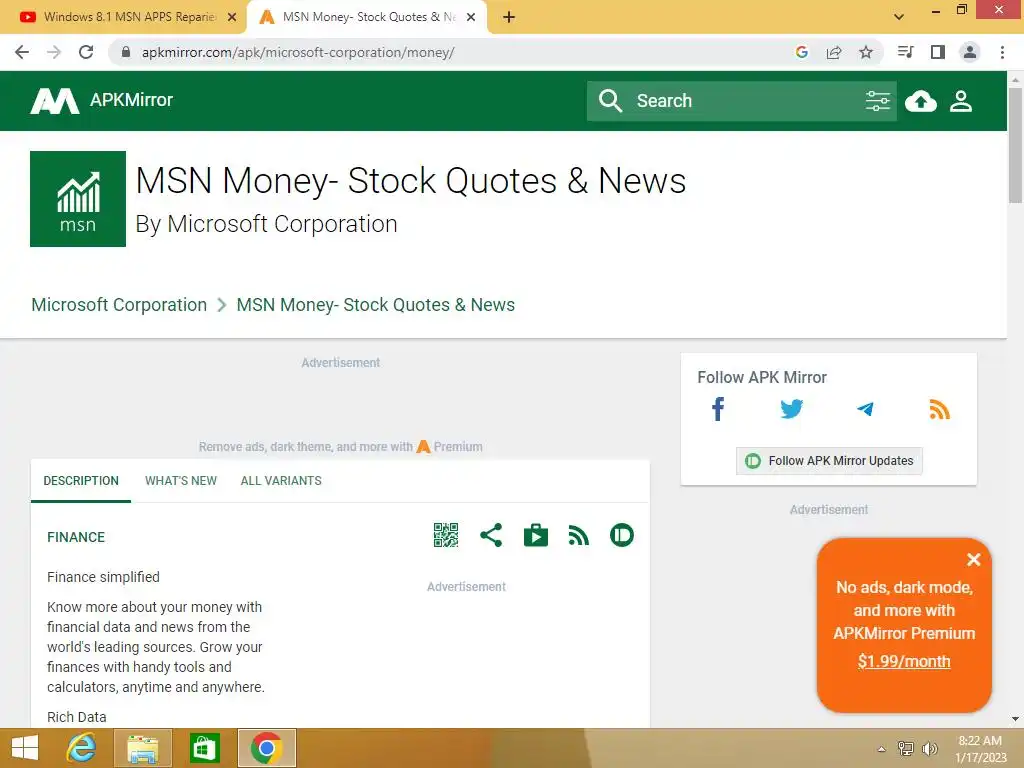1024x768 pixels.
Task: Reload the current page
Action: (x=86, y=52)
